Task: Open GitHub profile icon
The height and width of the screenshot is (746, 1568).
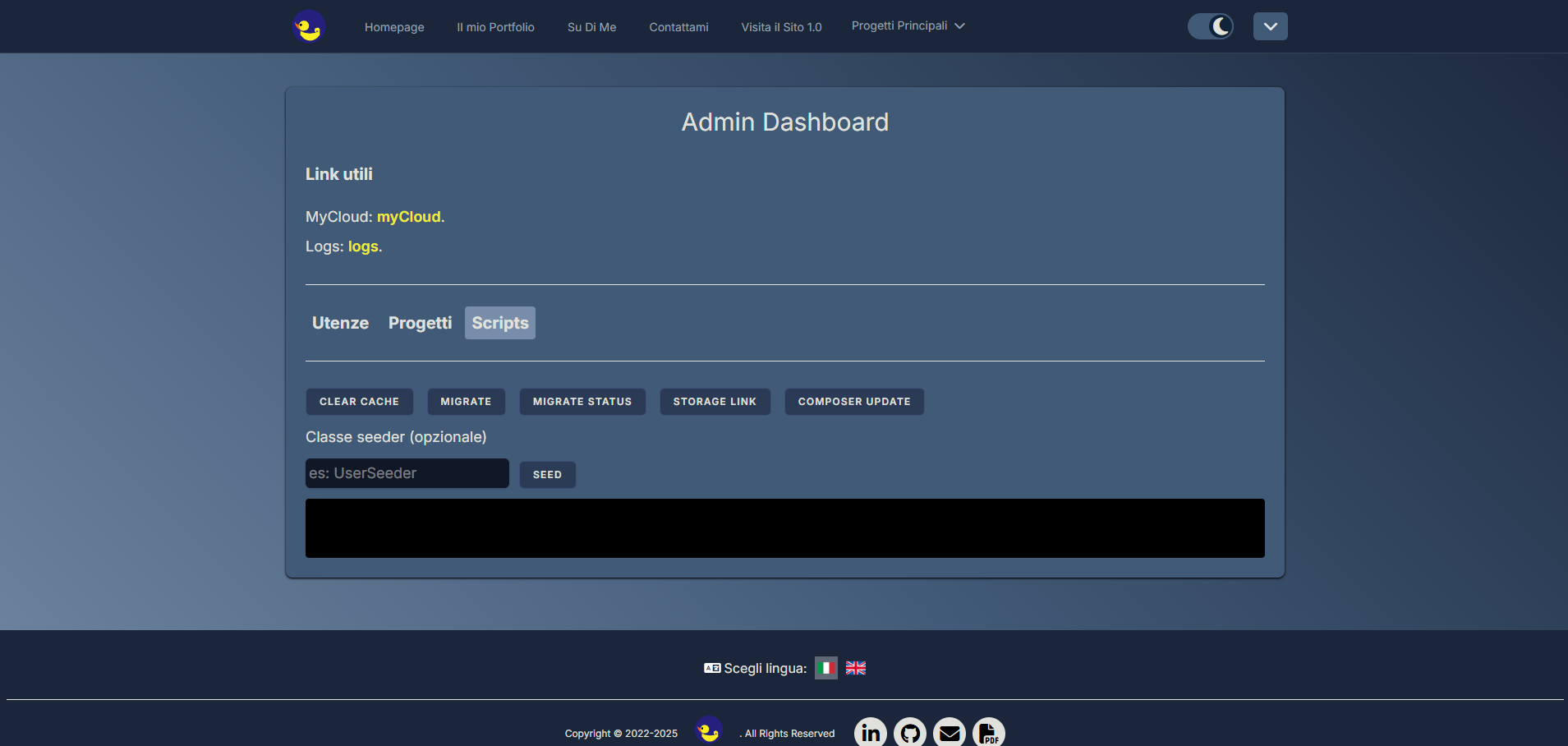Action: (x=910, y=732)
